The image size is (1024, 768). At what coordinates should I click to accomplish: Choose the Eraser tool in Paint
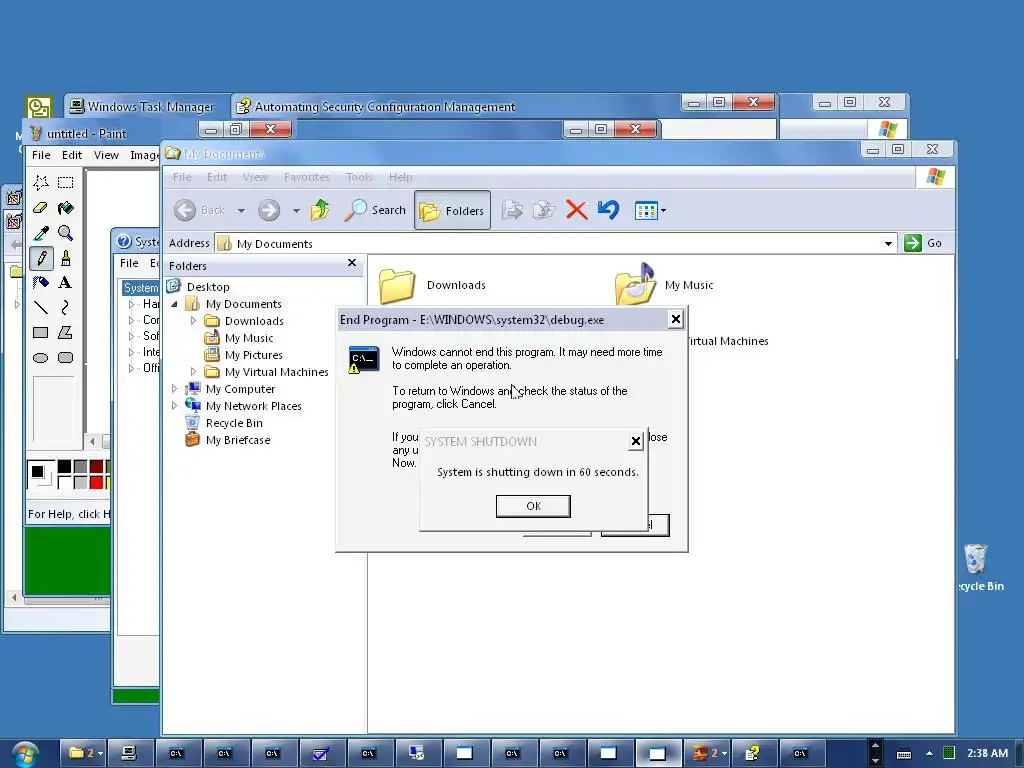(x=40, y=208)
